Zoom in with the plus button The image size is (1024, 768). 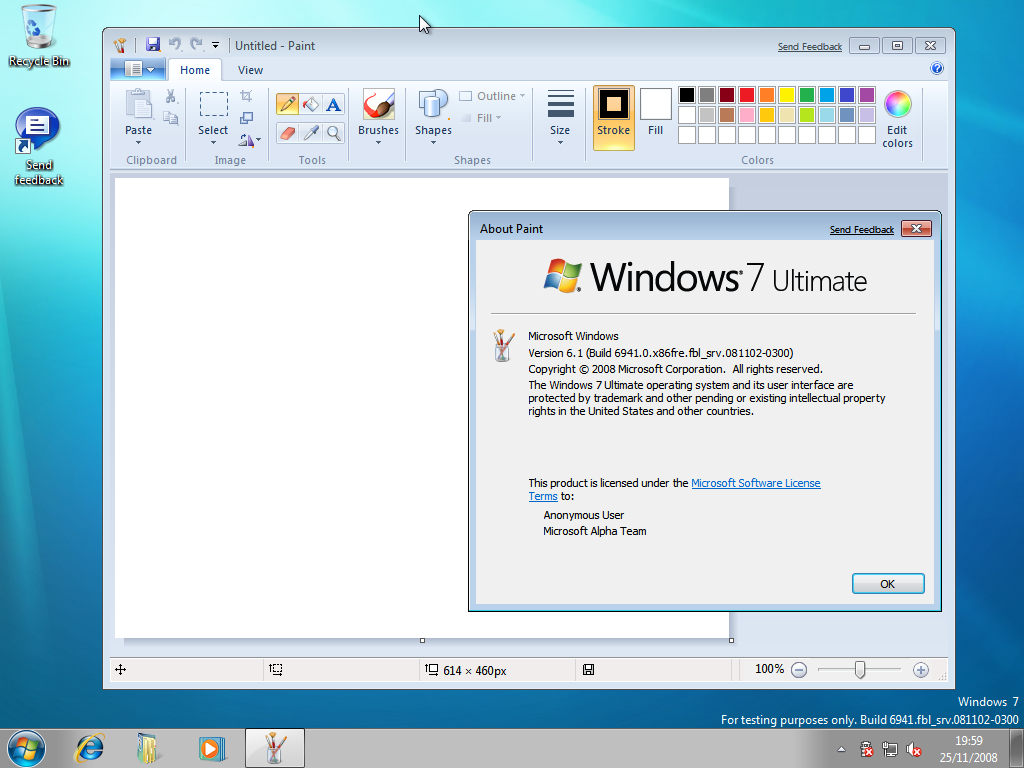pyautogui.click(x=921, y=670)
